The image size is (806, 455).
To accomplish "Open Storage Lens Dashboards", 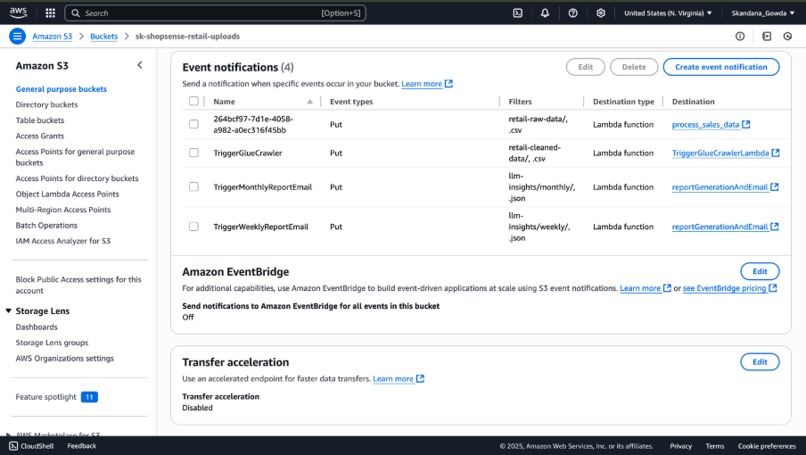I will [x=36, y=327].
